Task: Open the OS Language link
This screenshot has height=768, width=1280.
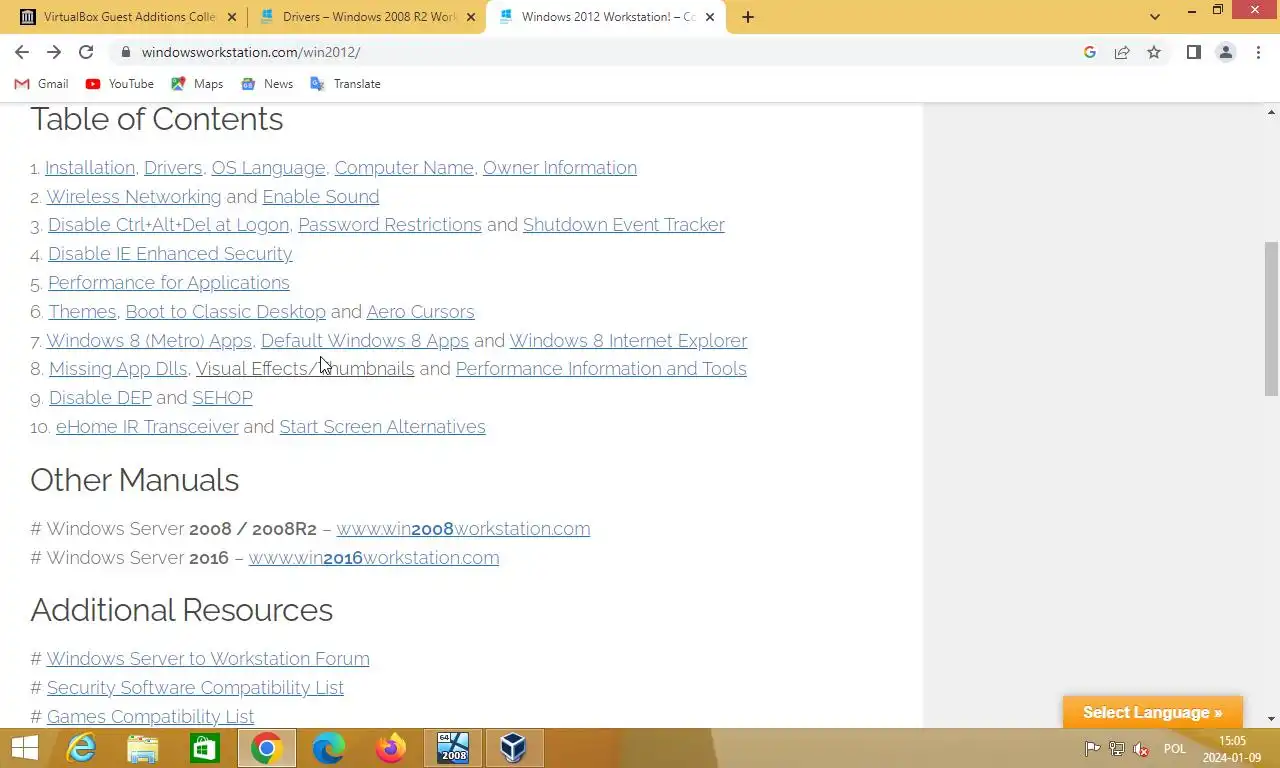Action: pyautogui.click(x=268, y=168)
